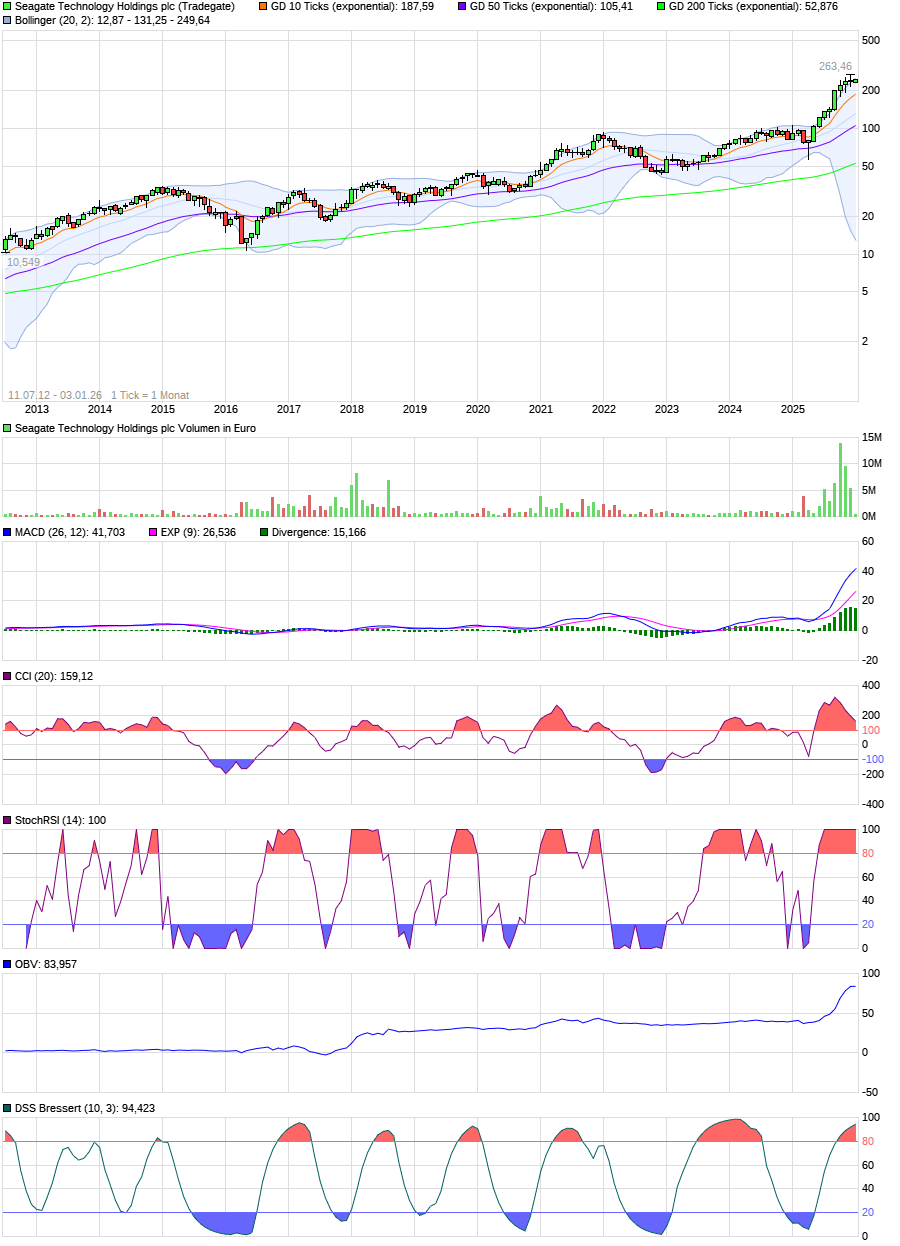Screen dimensions: 900x1246
Task: Click 'CCI (20): 159,12' label
Action: [x=54, y=676]
